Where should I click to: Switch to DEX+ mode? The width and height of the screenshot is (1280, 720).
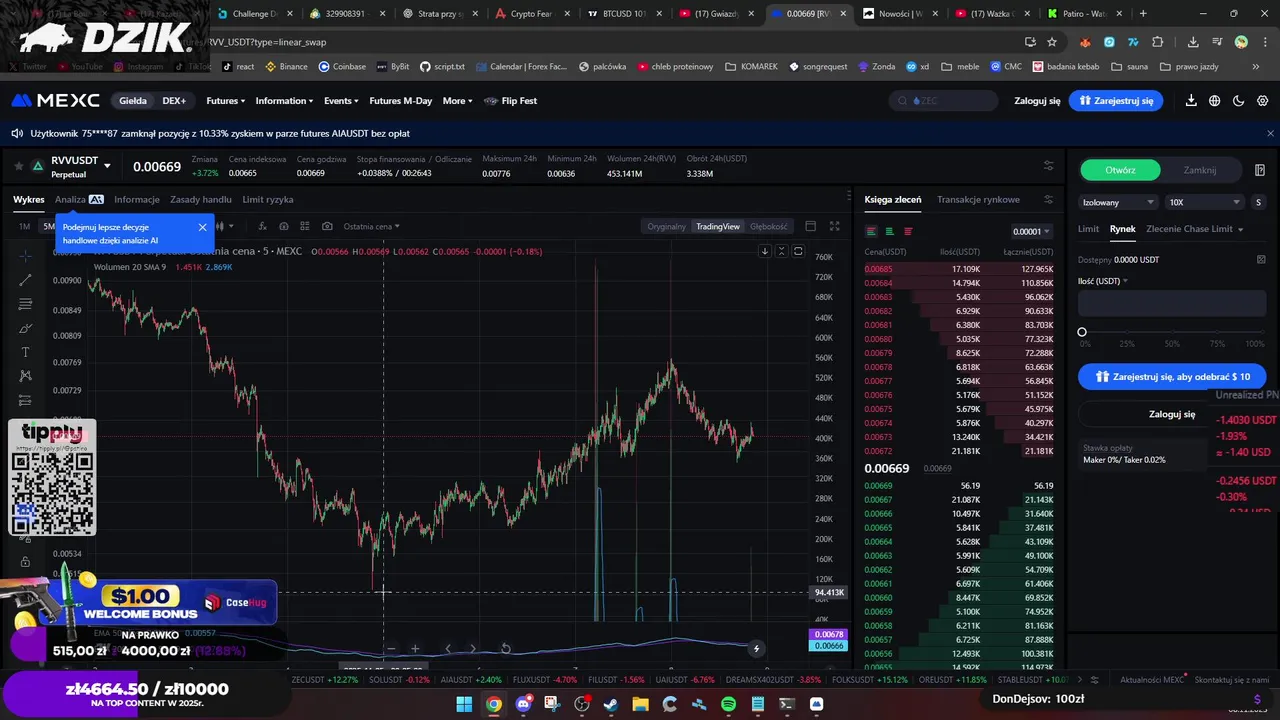[174, 101]
